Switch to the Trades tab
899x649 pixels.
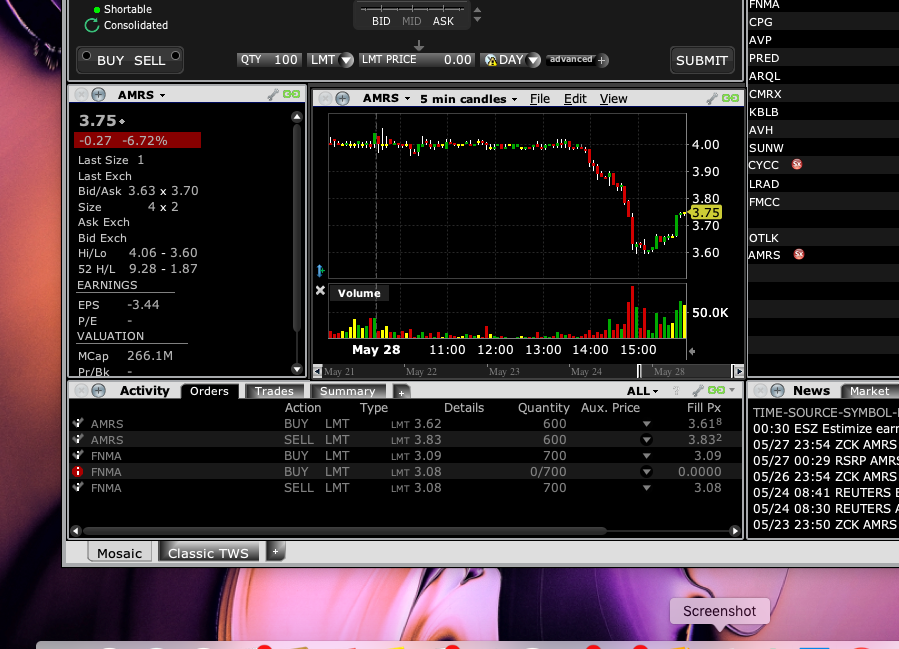pos(273,391)
